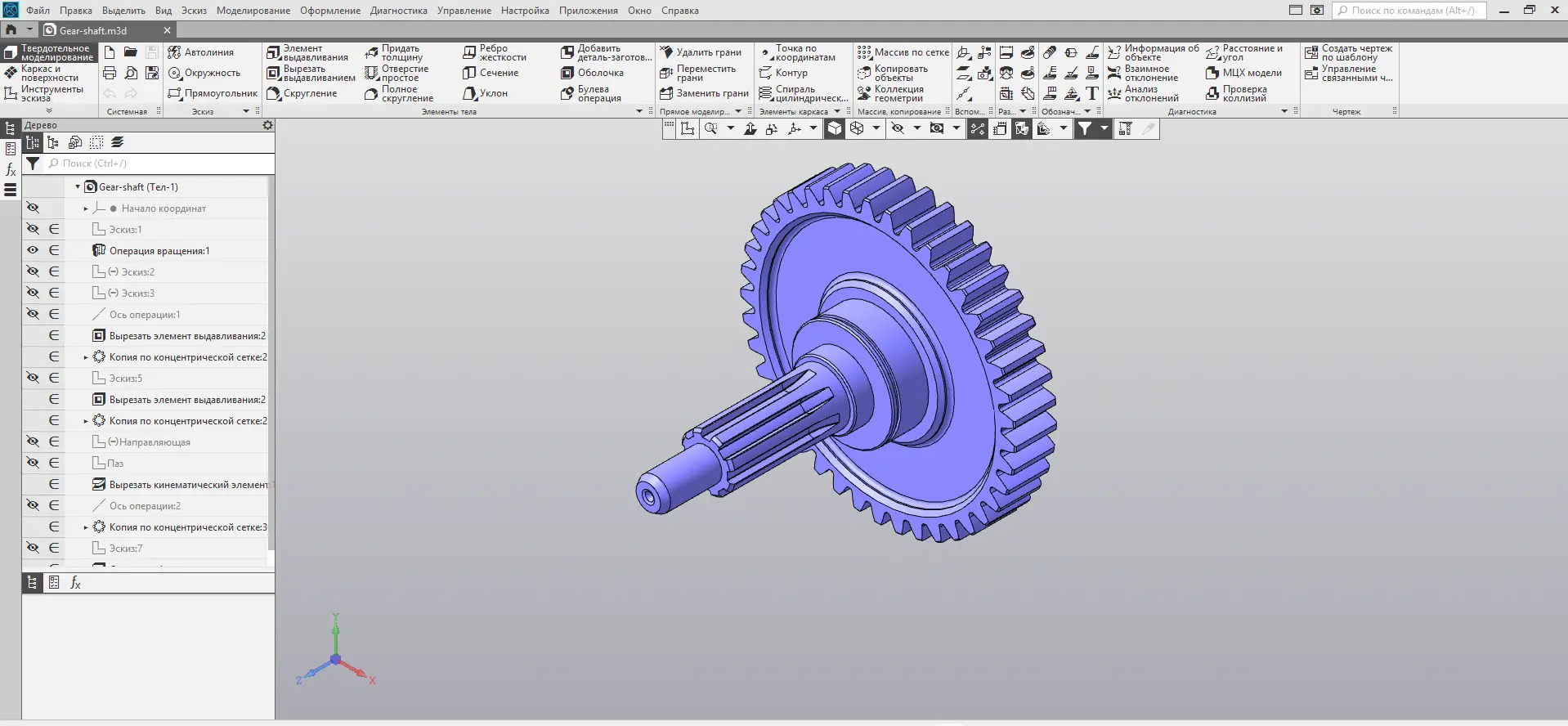Open the Эскиз toolbar group dropdown
This screenshot has width=1568, height=726.
click(246, 111)
